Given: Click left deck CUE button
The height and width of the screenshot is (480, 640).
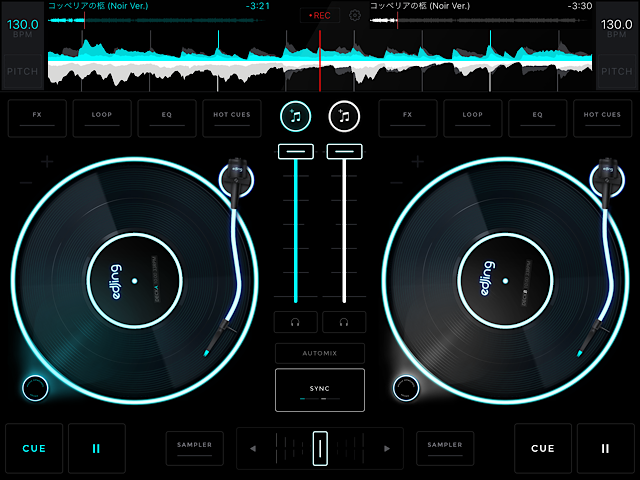Looking at the screenshot, I should tap(34, 448).
